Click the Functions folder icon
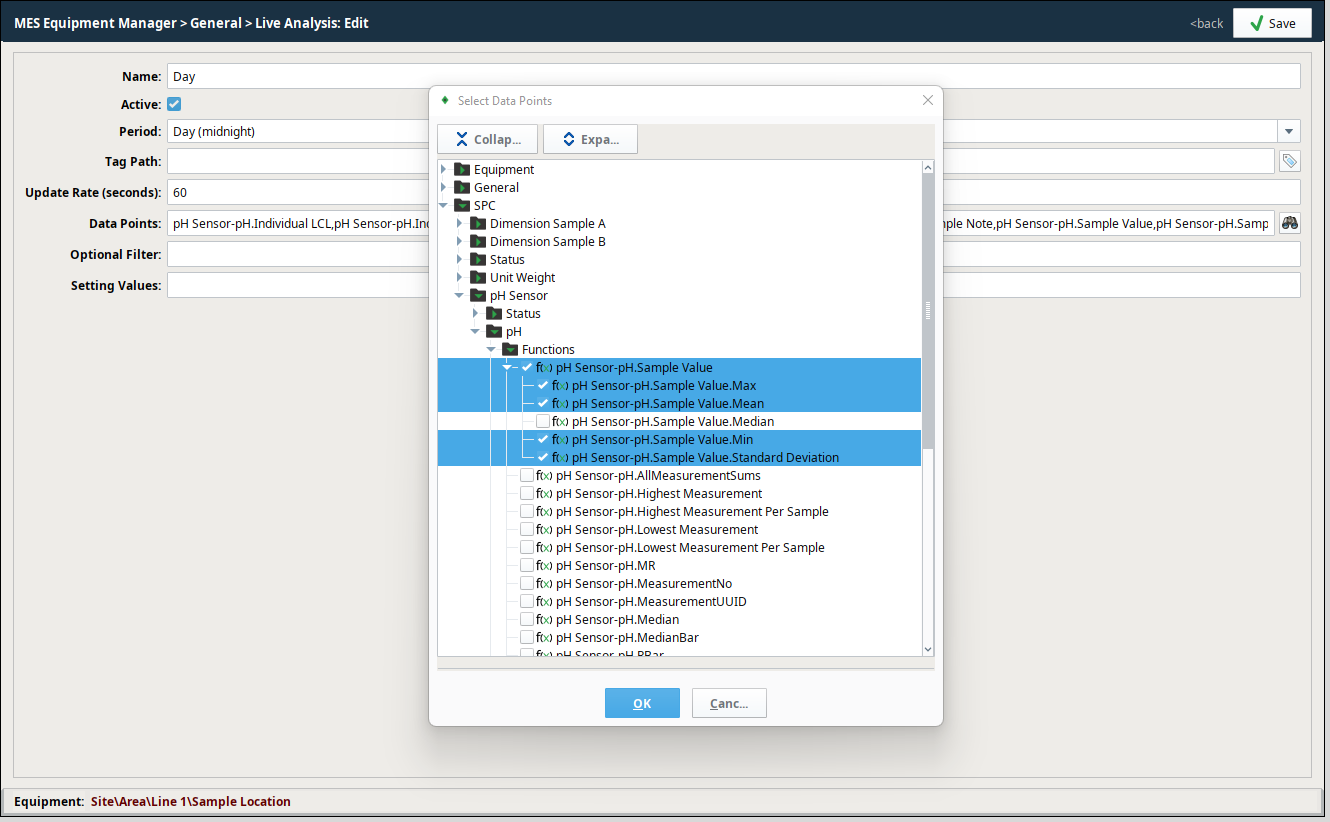 coord(510,349)
